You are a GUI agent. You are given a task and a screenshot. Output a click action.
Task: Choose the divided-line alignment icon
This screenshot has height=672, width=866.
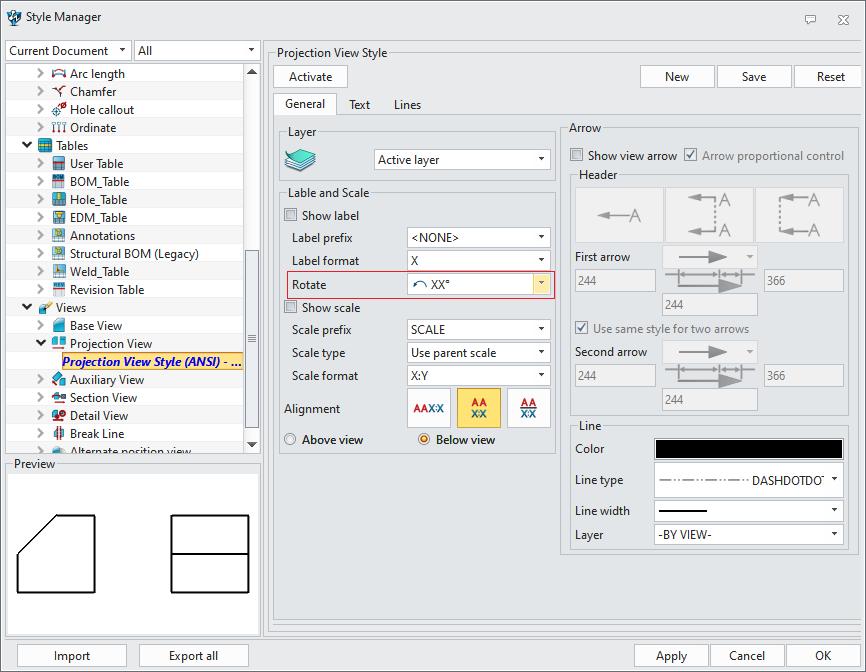[529, 409]
